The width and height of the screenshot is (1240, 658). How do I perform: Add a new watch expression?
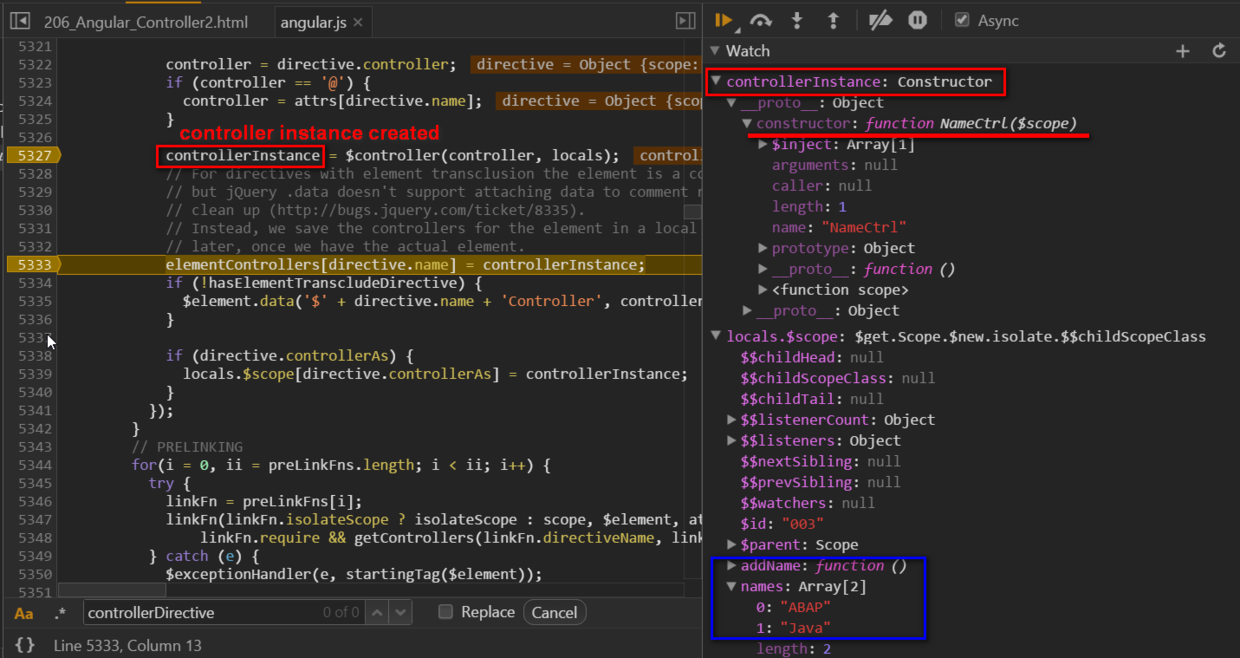(x=1183, y=51)
